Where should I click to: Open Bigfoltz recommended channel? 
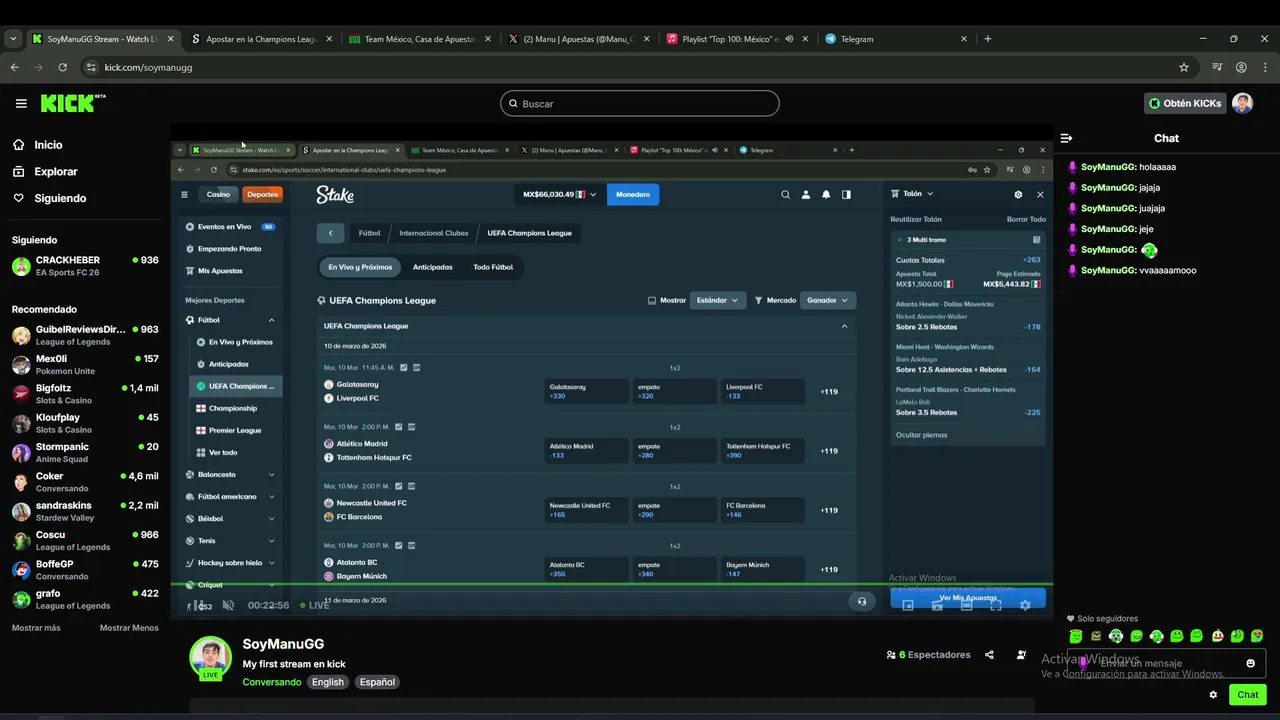coord(85,394)
